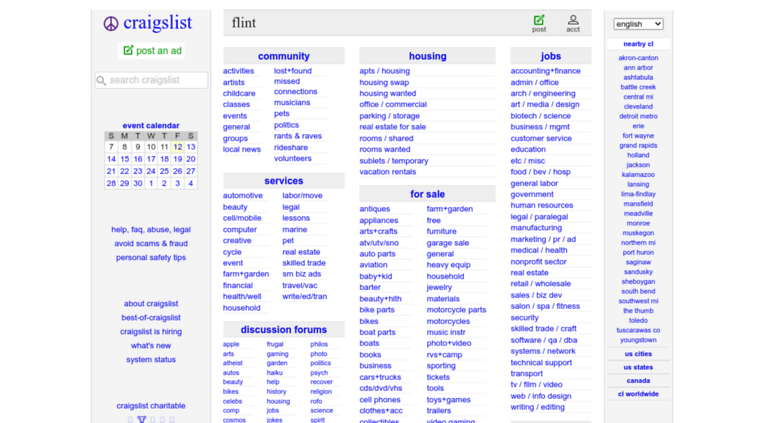This screenshot has width=777, height=423.
Task: Open cell phones for sale
Action: (x=380, y=400)
